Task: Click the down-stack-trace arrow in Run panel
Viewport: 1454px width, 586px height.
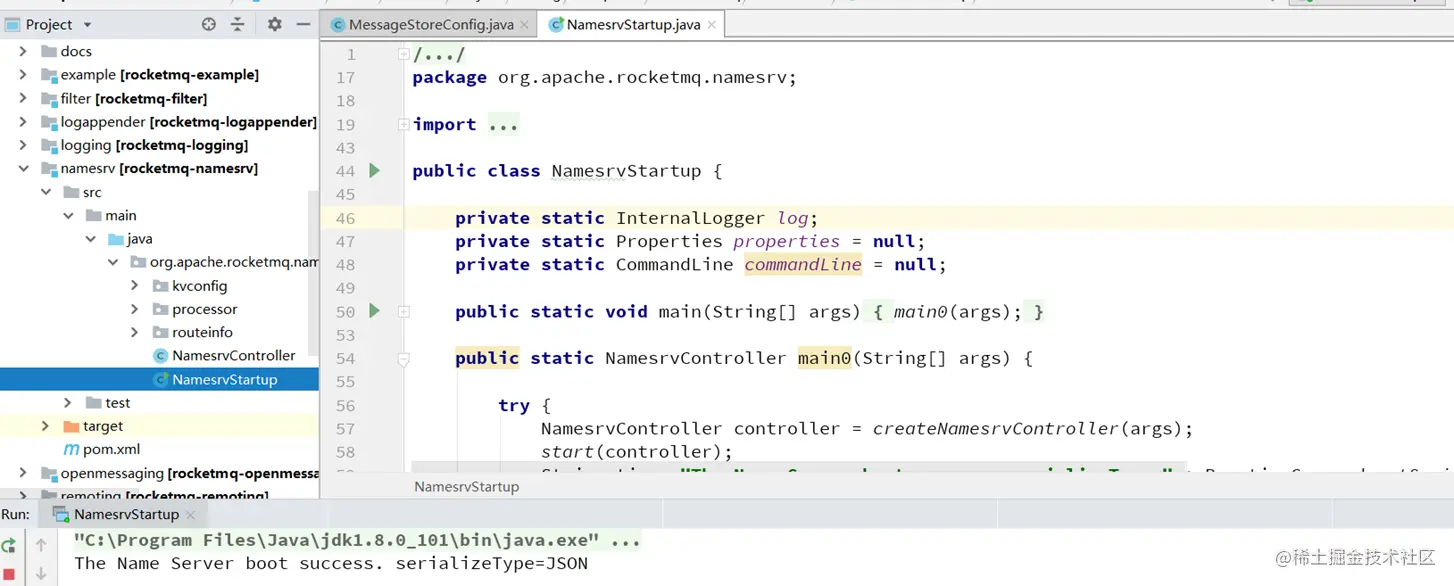Action: point(41,574)
